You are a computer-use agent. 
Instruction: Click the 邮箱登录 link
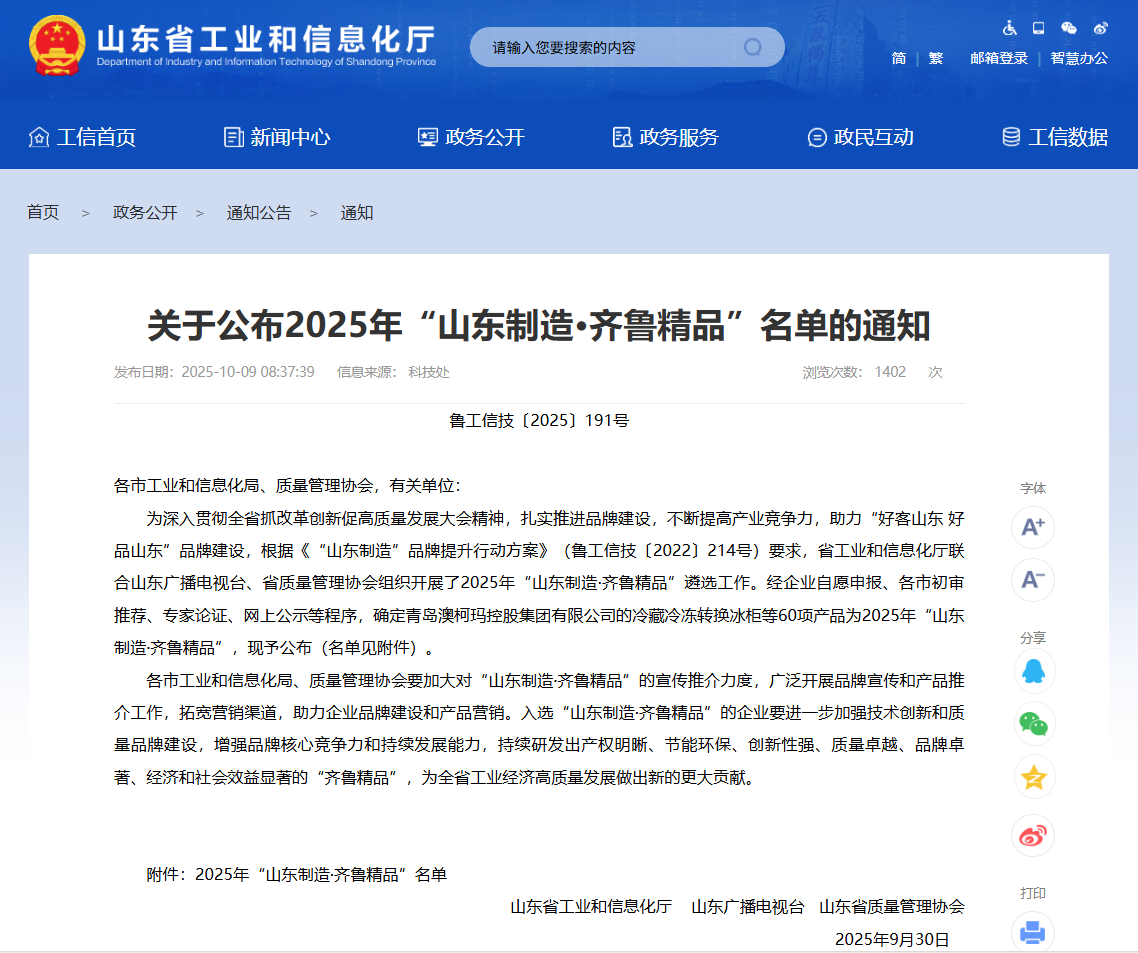point(999,58)
